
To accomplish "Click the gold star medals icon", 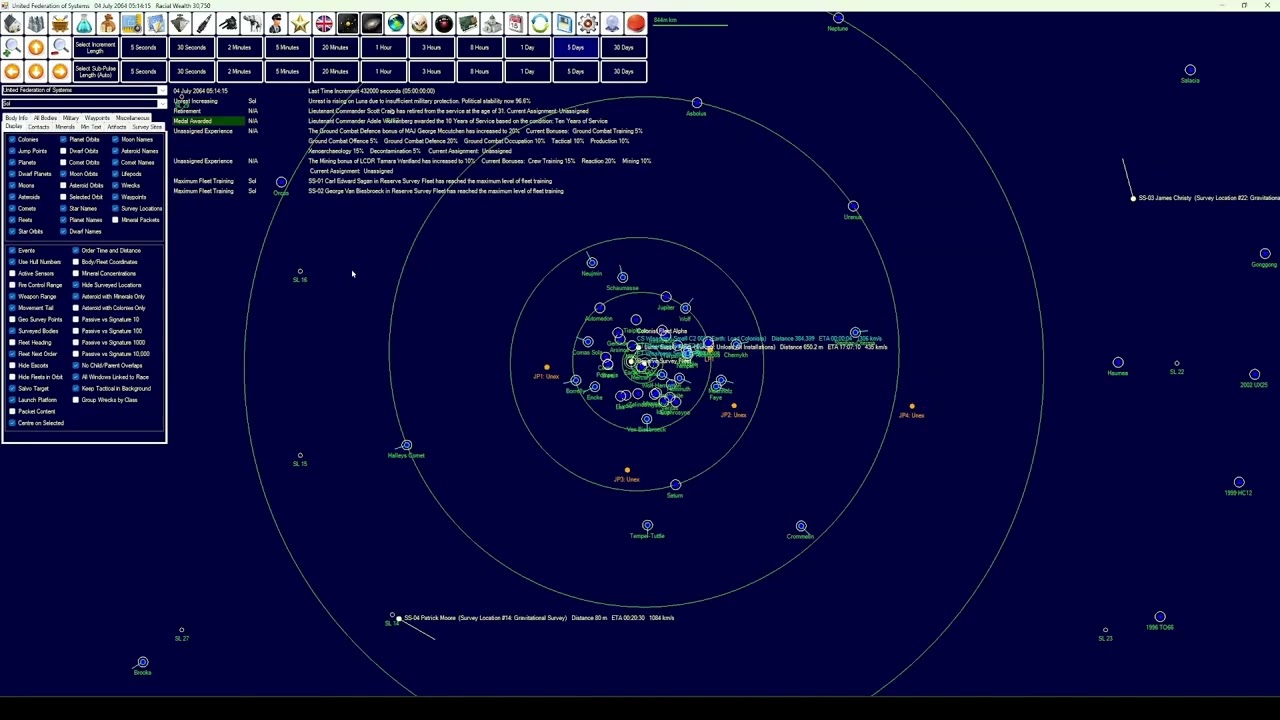I will 300,23.
